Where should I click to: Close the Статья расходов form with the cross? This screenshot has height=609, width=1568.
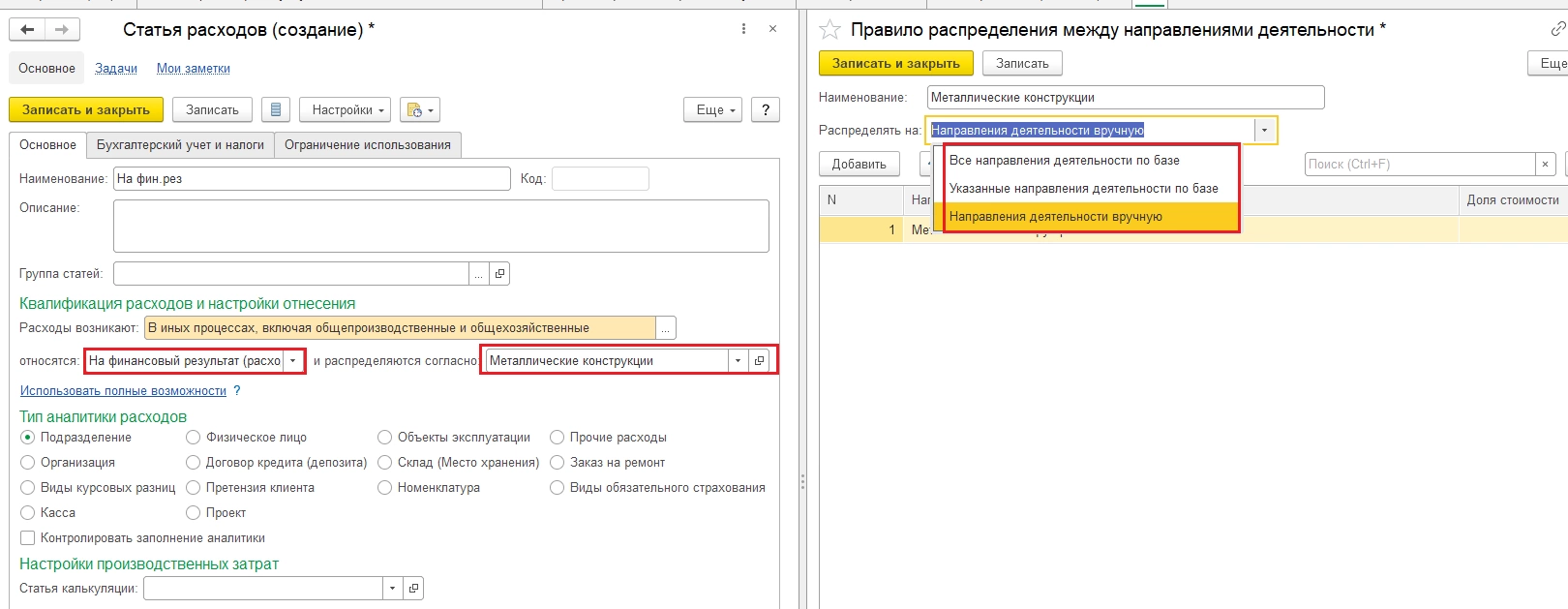[772, 29]
